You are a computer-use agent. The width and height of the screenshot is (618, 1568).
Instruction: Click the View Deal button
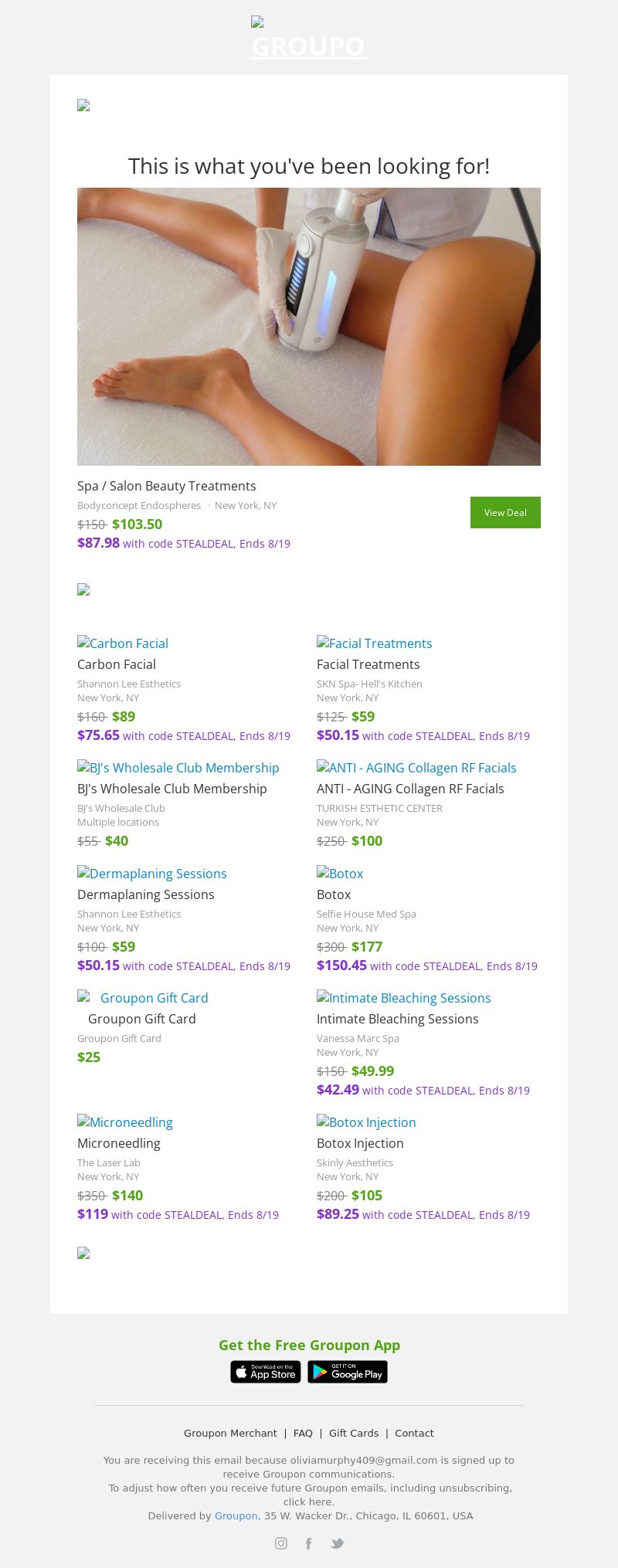coord(505,512)
